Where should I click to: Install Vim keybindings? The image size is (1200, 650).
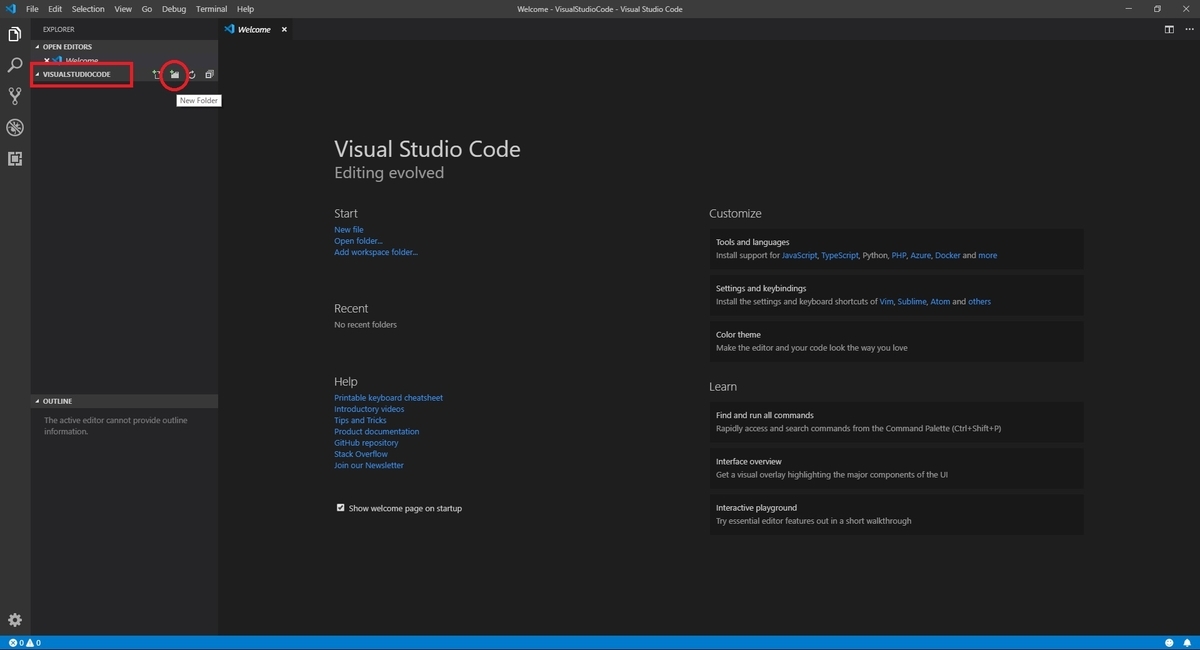point(886,302)
